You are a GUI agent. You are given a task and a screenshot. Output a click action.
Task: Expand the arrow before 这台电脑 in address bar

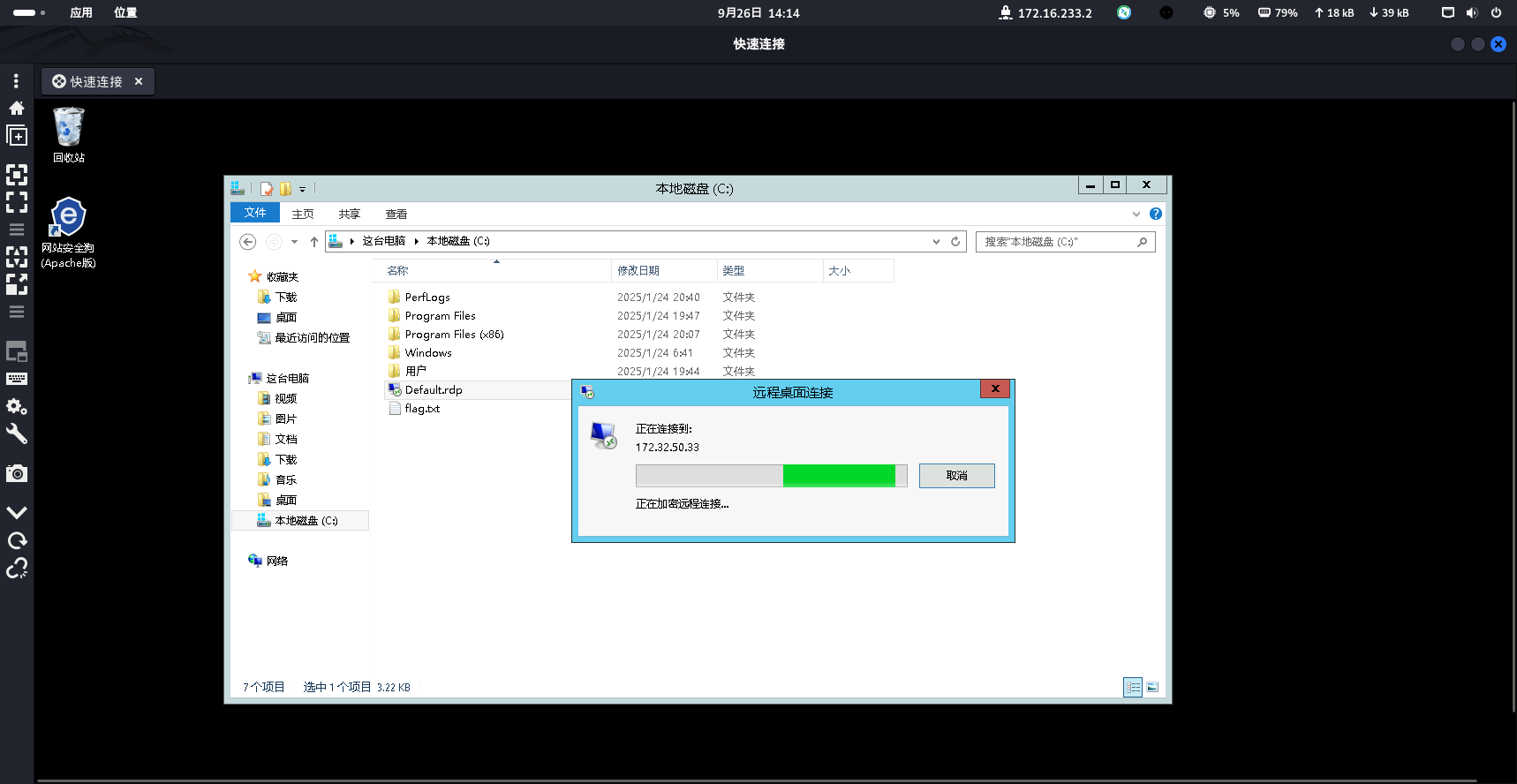[351, 241]
